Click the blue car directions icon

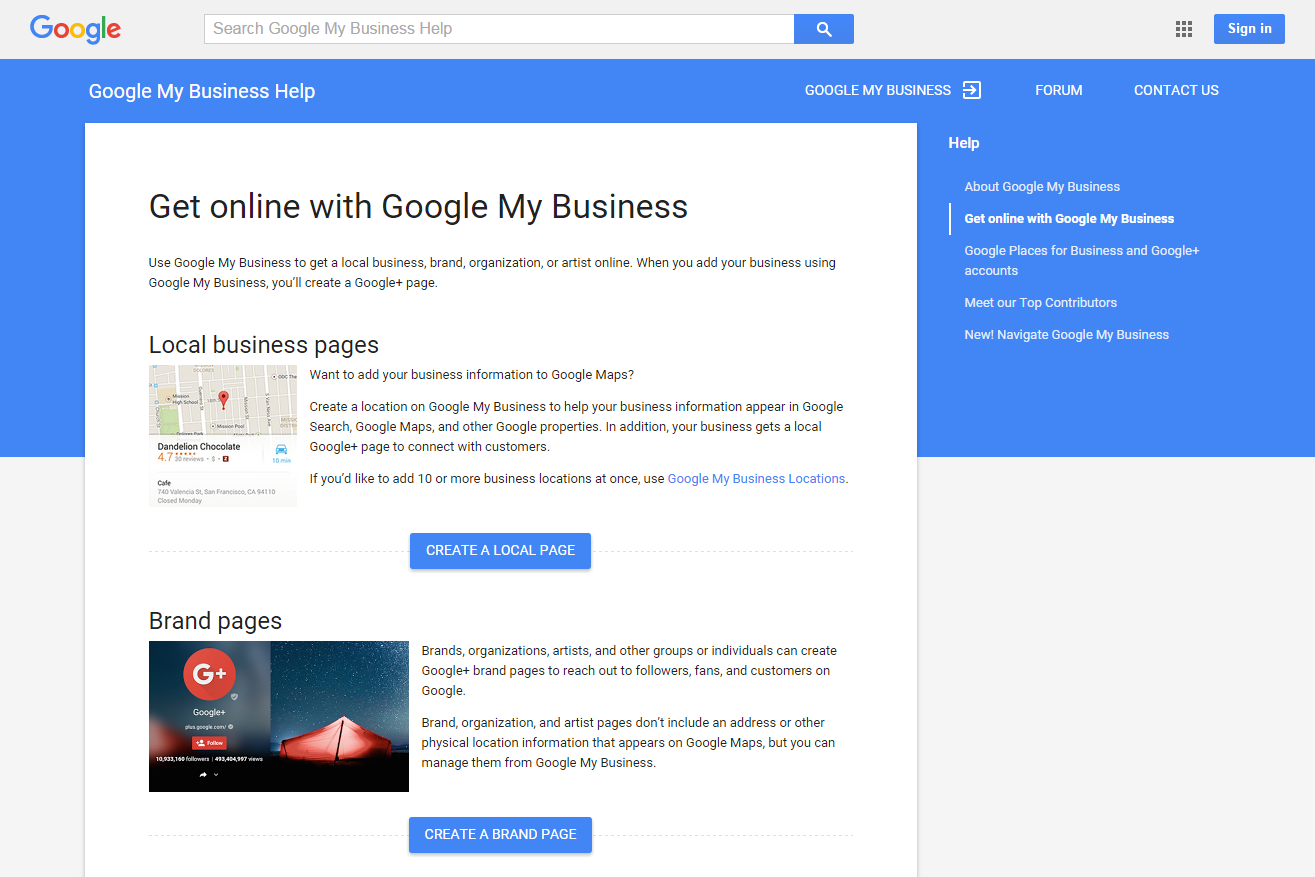[x=281, y=450]
